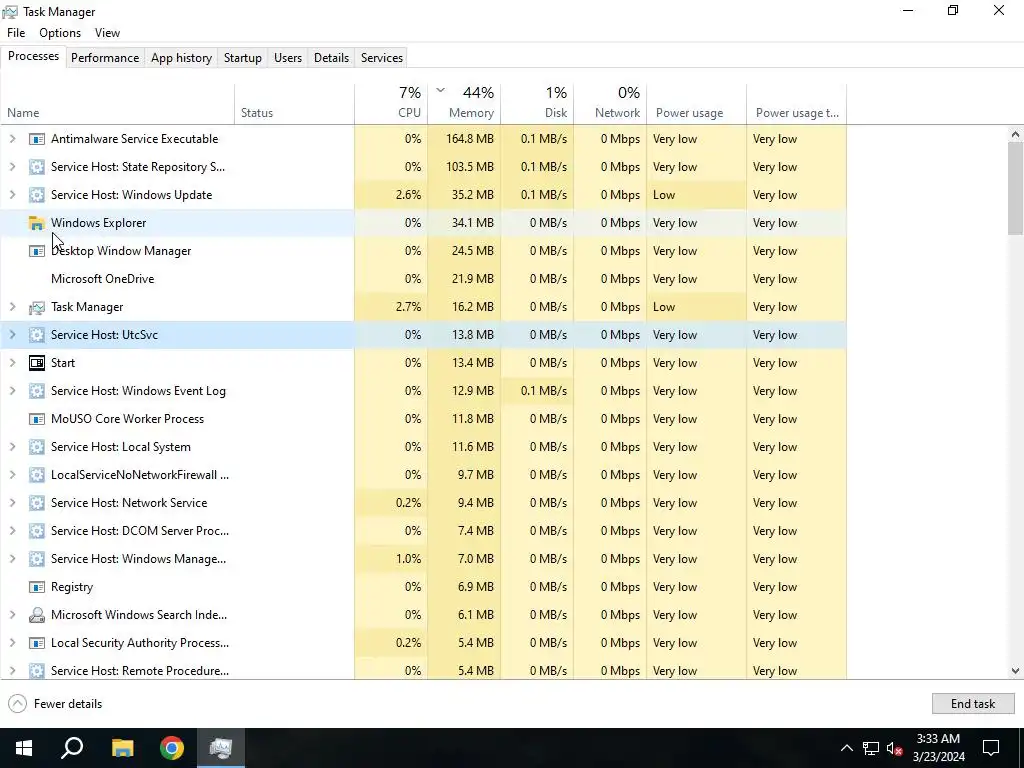Click the Service Host: Windows Event Log icon

37,391
